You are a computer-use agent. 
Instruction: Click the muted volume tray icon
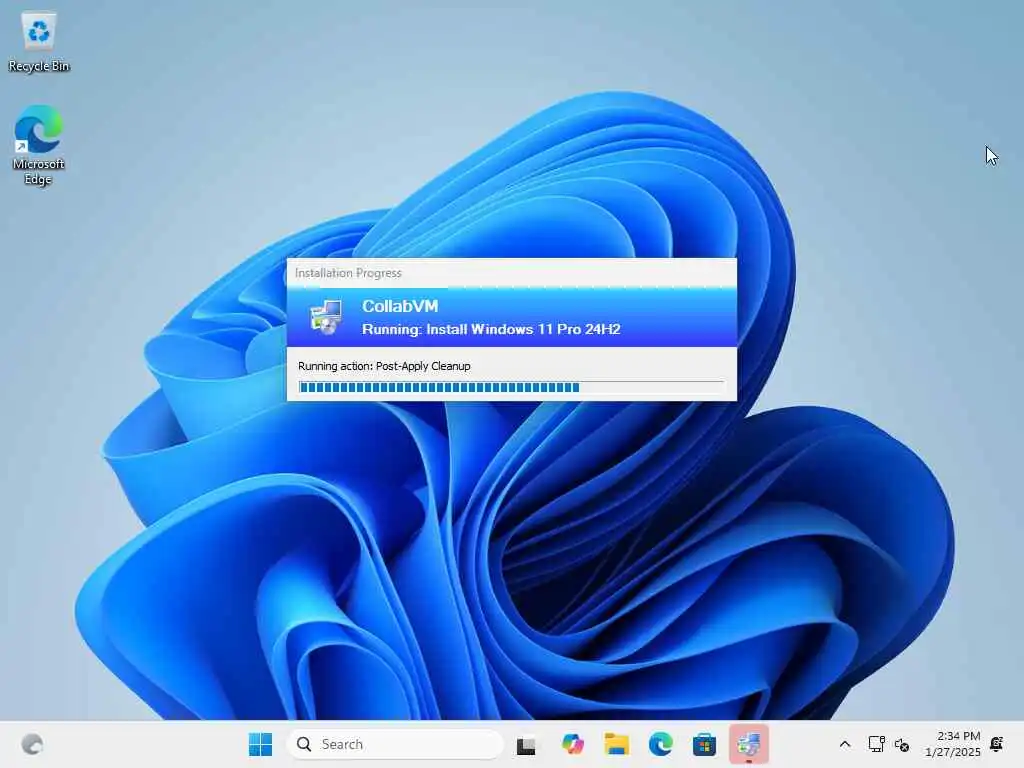[x=902, y=744]
